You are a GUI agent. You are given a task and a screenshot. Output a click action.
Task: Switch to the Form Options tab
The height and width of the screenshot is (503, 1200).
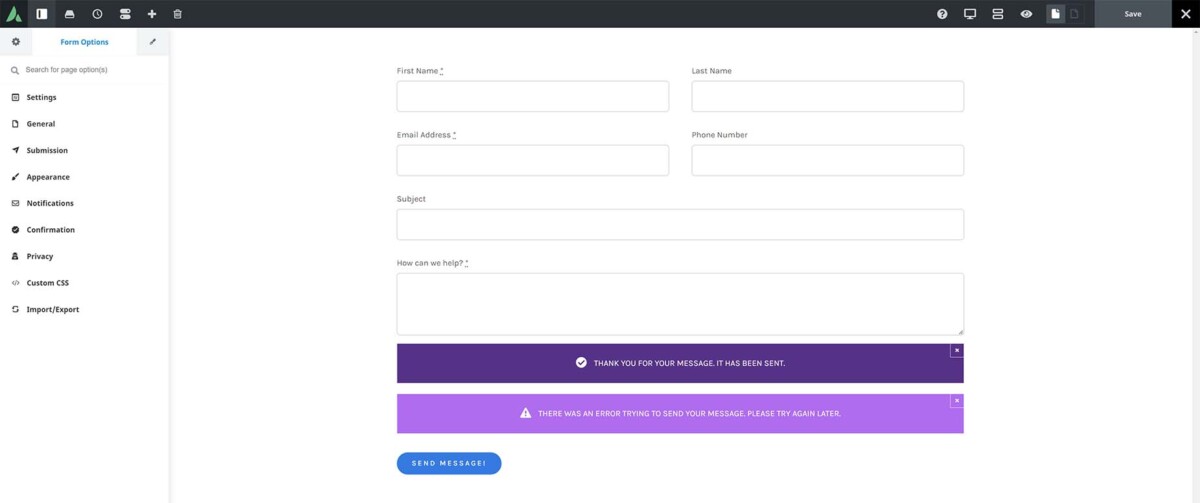84,42
